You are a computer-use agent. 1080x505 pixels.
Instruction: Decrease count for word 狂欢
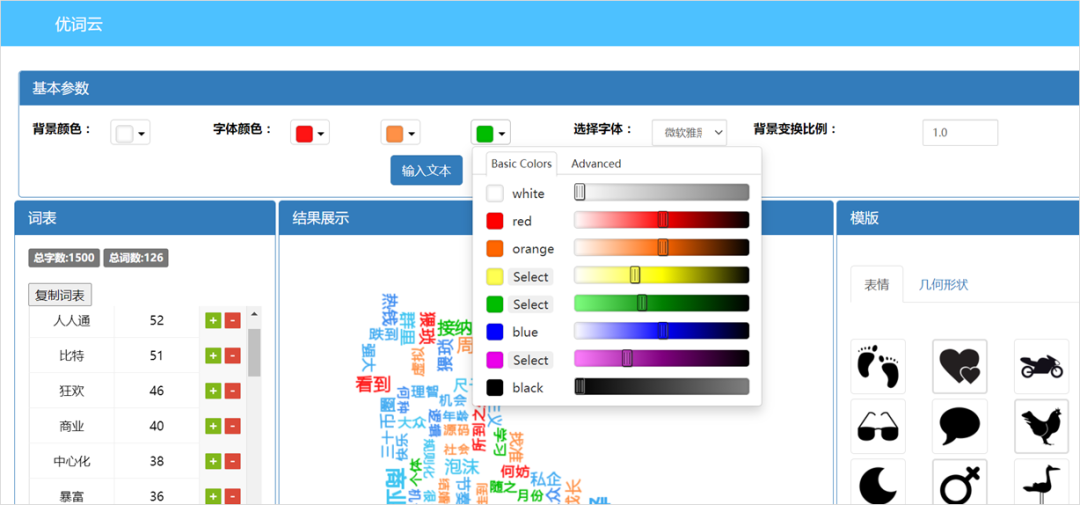233,391
